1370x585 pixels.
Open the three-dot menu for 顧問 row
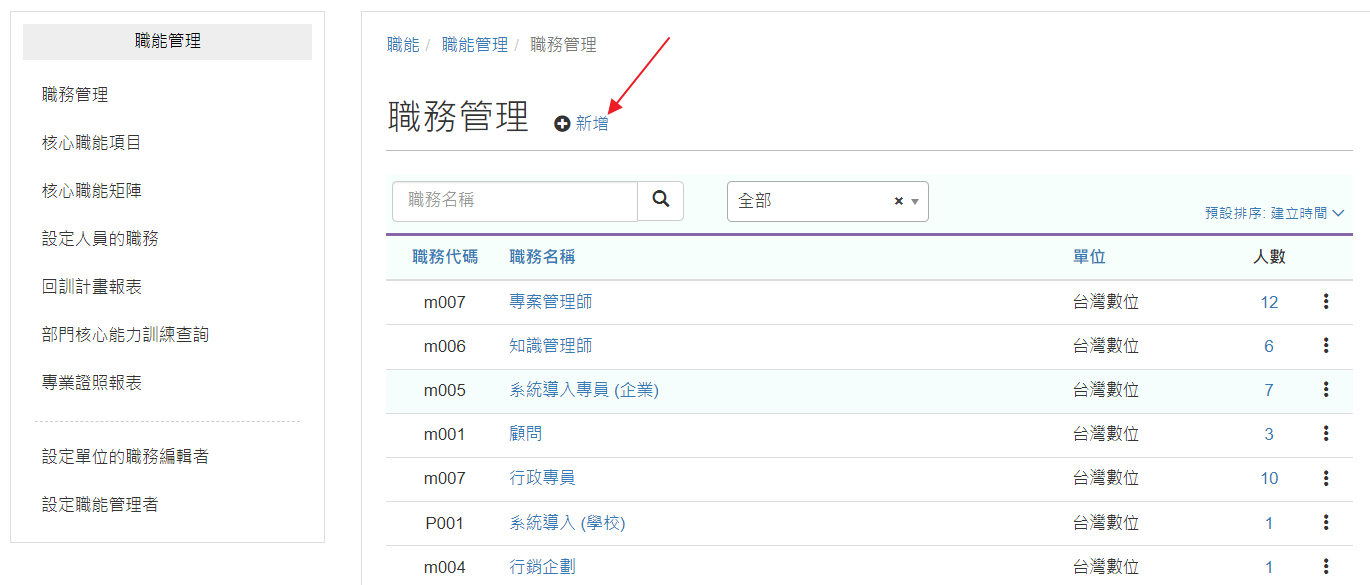point(1326,433)
